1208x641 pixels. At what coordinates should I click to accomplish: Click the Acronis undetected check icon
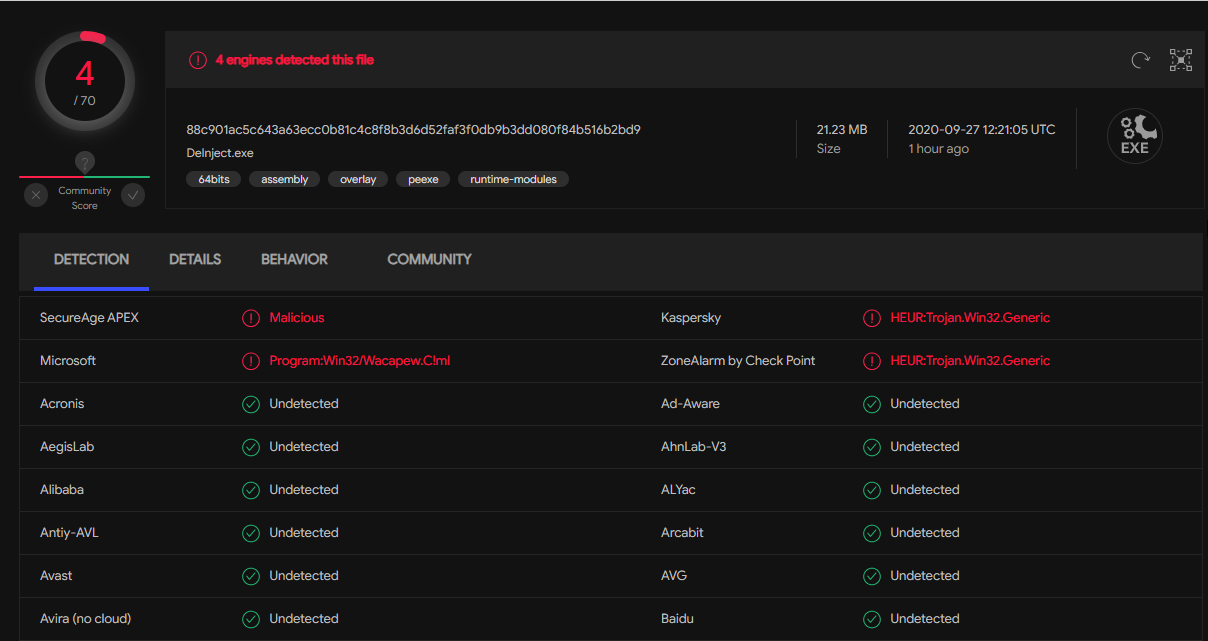251,404
